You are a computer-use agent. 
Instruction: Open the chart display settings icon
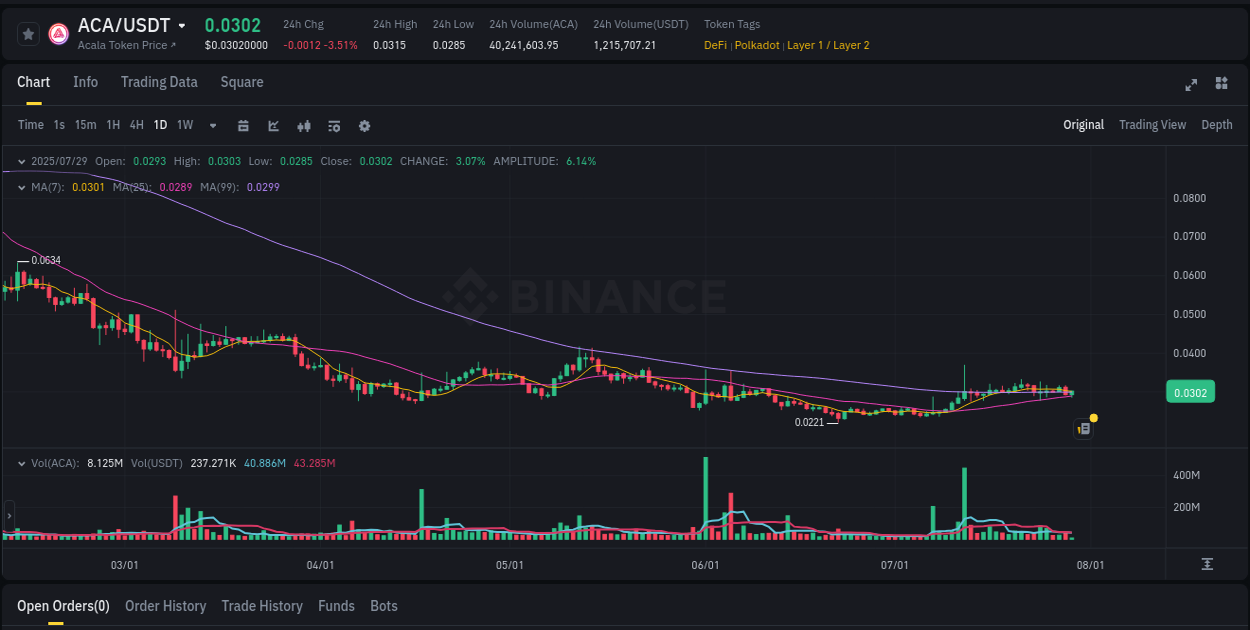coord(333,125)
